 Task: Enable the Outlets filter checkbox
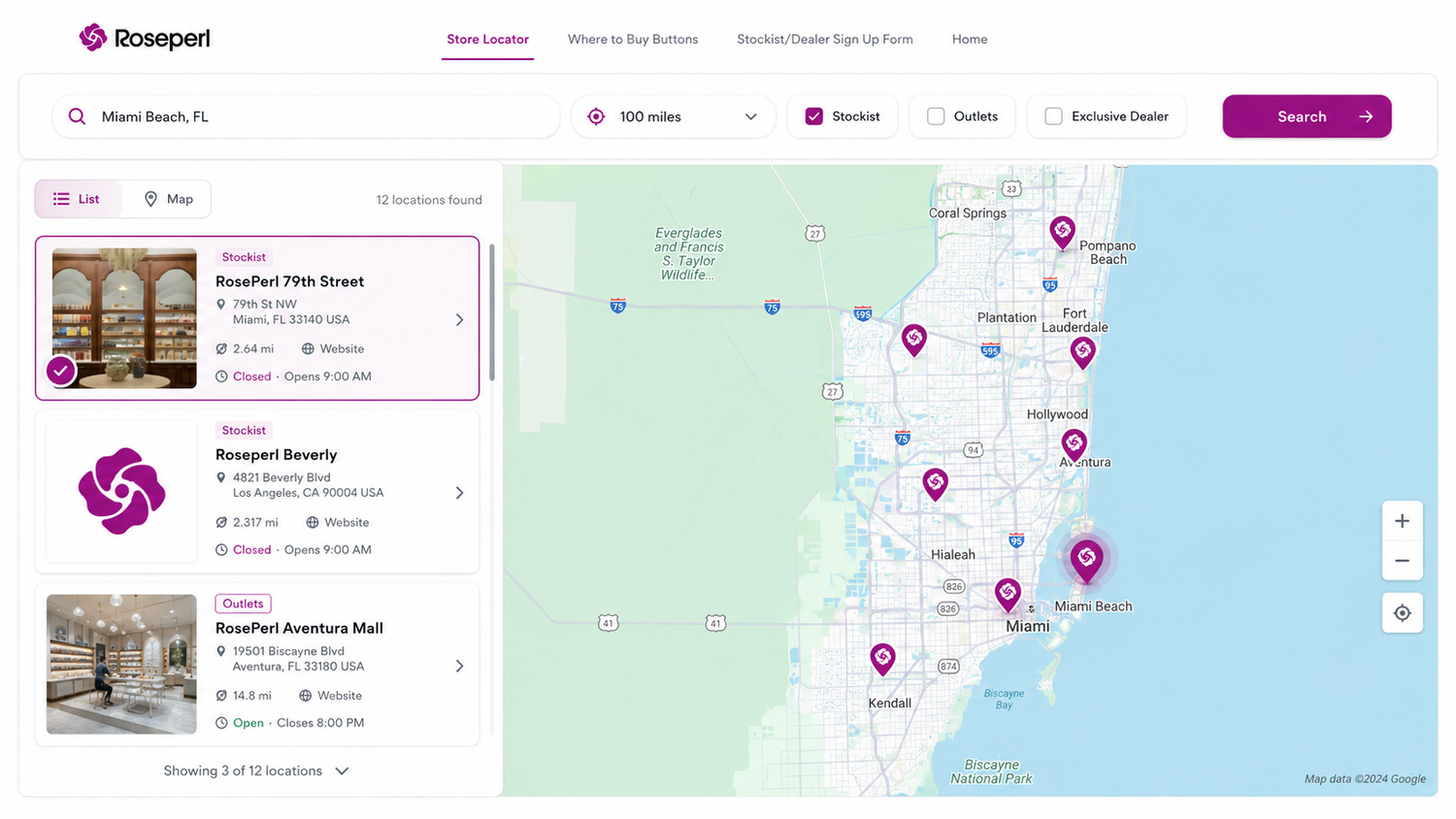[936, 116]
